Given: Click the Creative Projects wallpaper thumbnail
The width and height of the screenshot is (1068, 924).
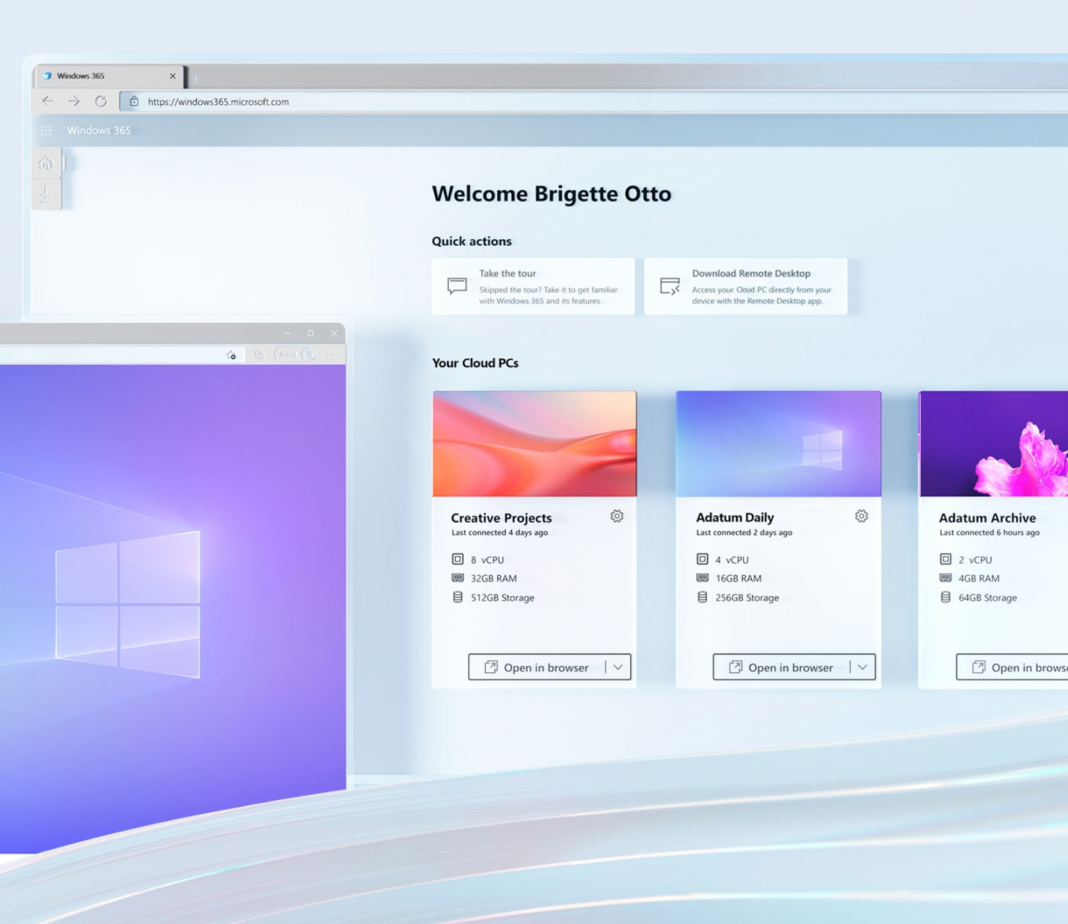Looking at the screenshot, I should click(535, 443).
